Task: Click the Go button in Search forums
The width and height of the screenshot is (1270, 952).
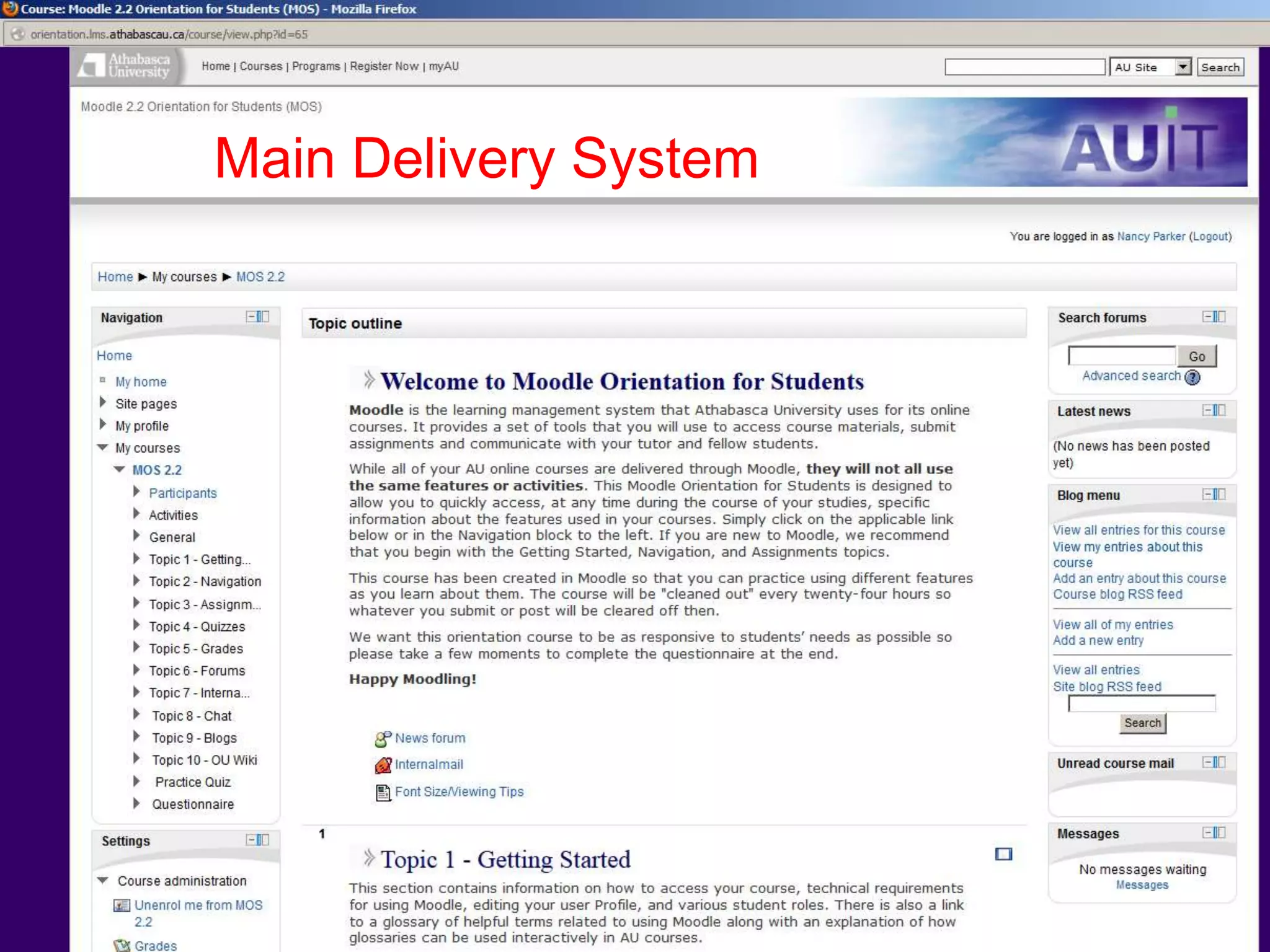Action: pos(1197,356)
